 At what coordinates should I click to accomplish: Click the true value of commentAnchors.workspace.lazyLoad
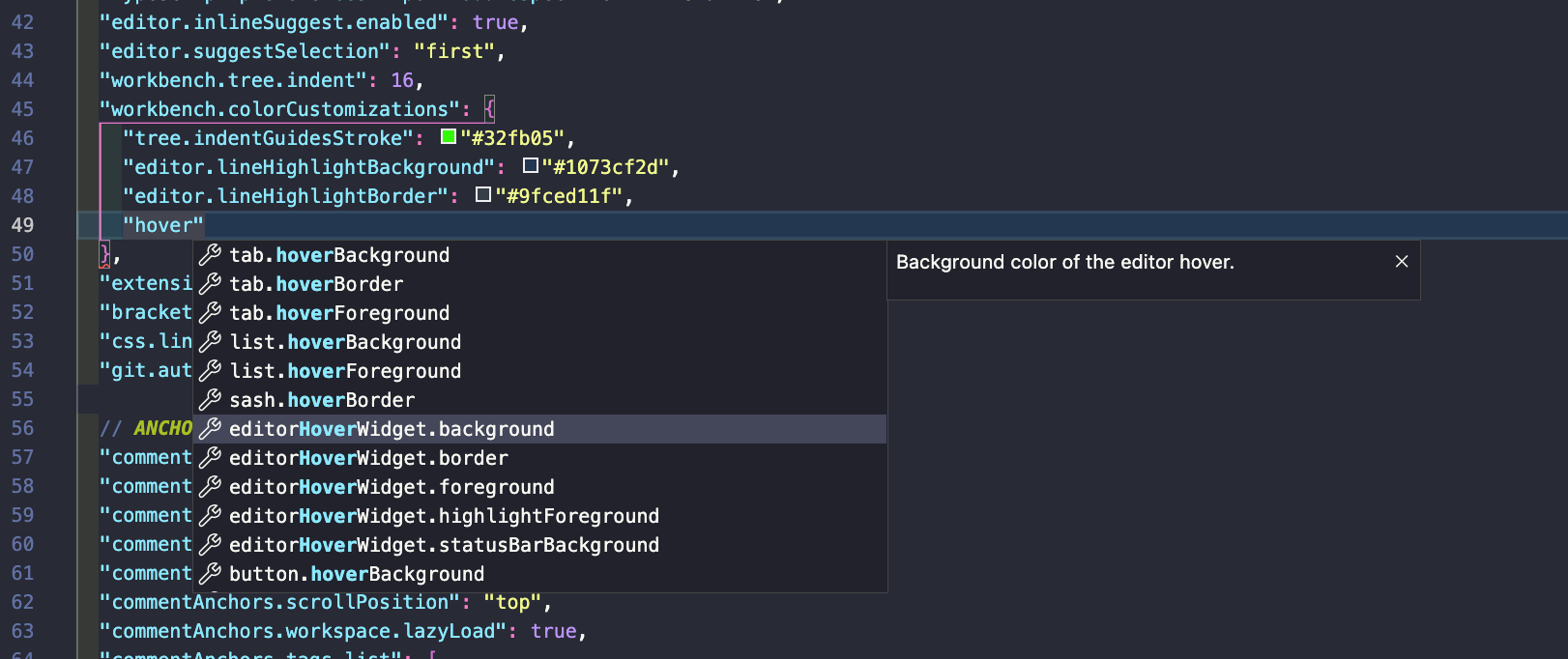554,631
